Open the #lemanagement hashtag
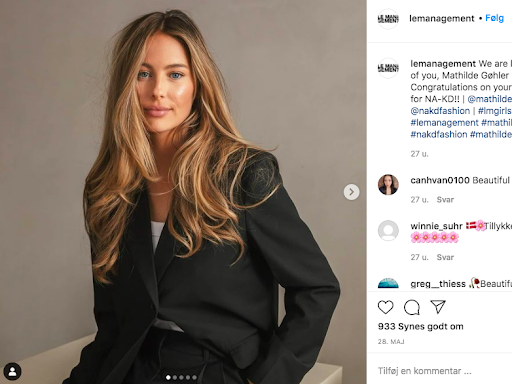Screen dimensions: 512x384 tap(444, 123)
